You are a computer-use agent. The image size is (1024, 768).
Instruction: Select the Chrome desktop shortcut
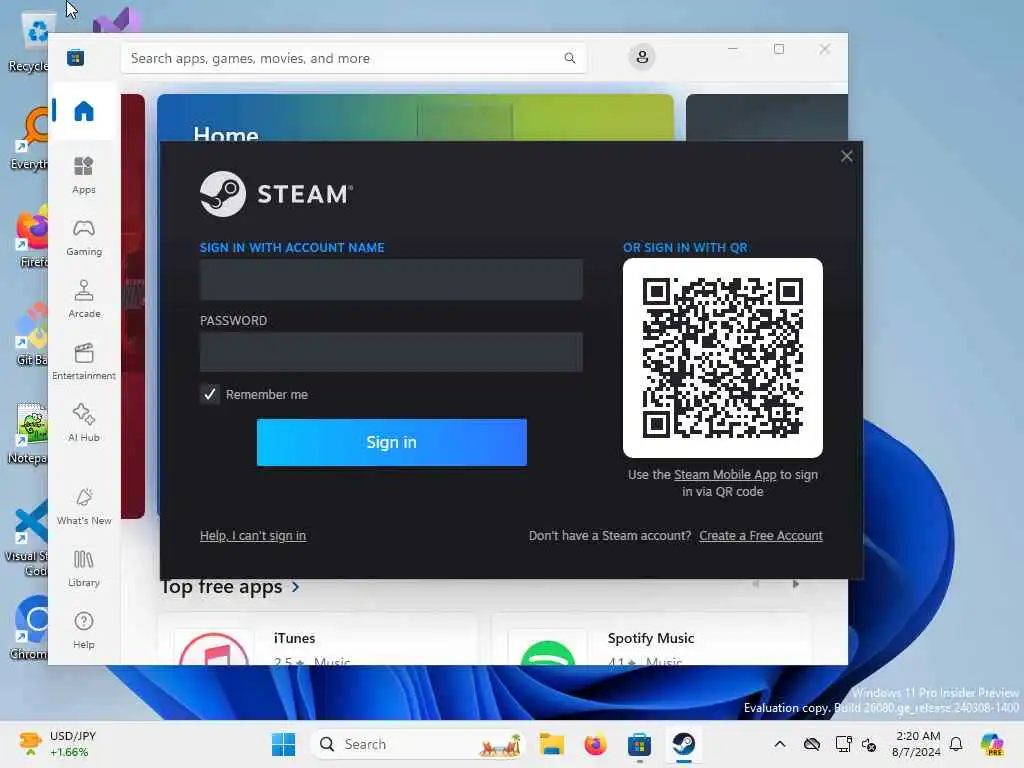pos(29,628)
